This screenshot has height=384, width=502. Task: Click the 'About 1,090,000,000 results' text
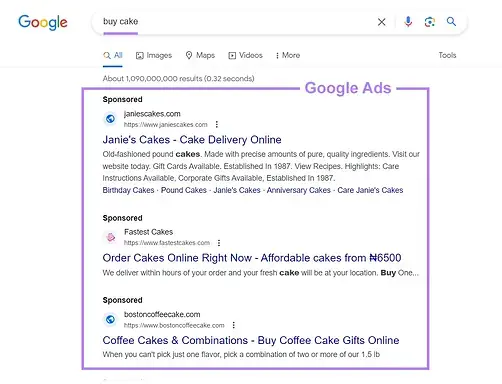[x=178, y=79]
